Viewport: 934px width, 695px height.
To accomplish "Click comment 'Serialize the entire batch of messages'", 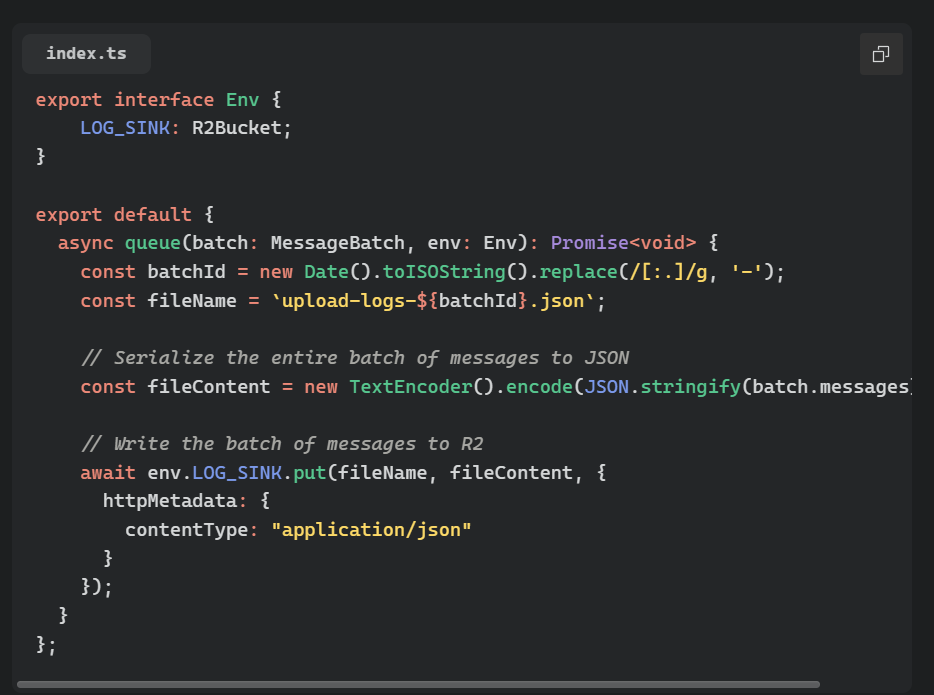I will [354, 358].
